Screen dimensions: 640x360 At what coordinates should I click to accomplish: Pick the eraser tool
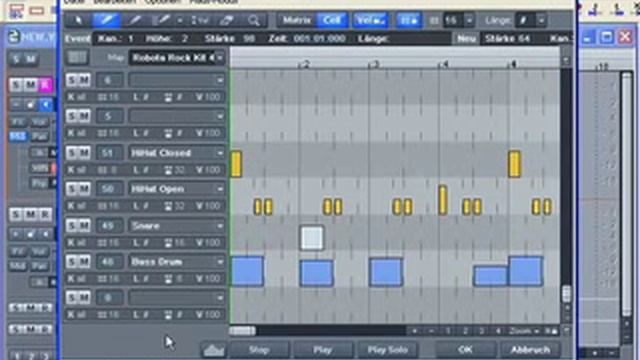pyautogui.click(x=227, y=20)
